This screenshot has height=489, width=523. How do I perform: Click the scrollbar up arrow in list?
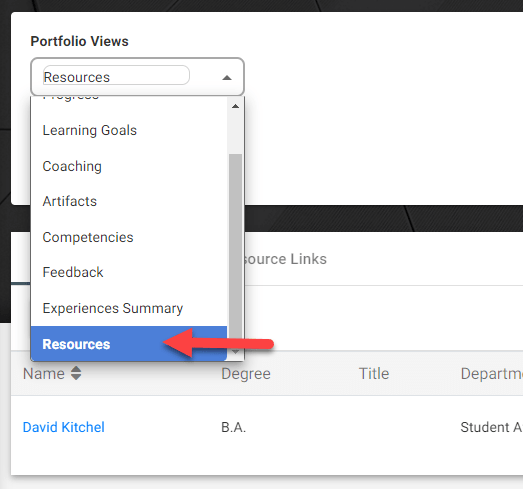click(x=235, y=106)
